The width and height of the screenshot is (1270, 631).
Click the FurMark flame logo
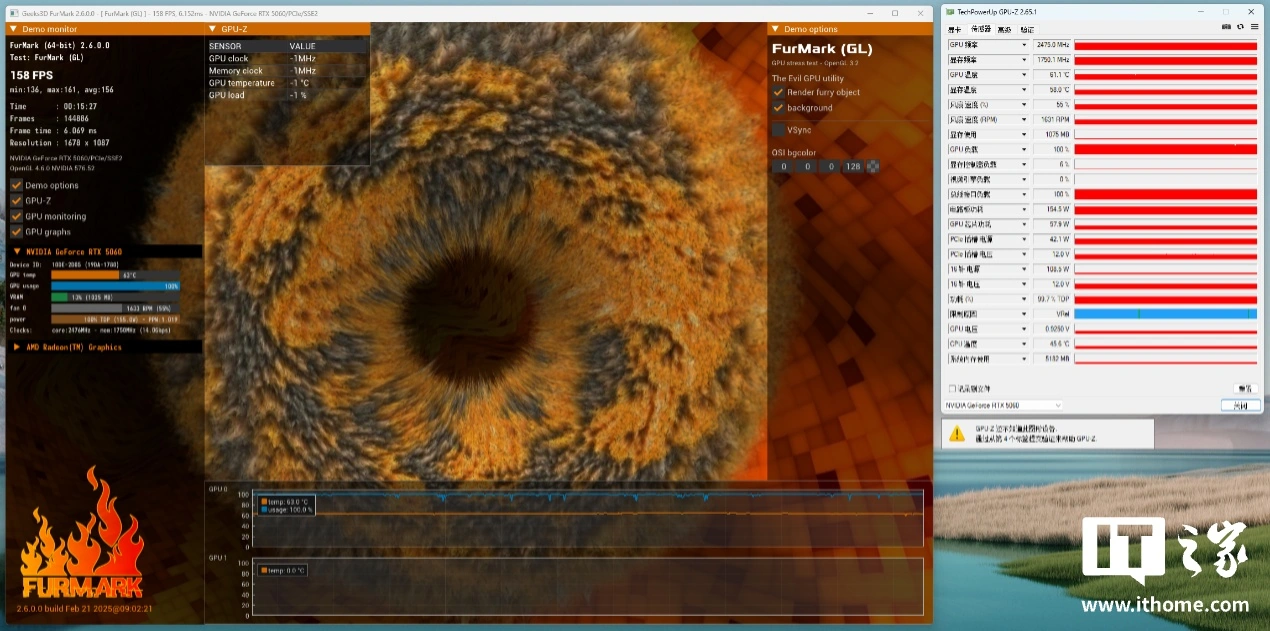(82, 535)
